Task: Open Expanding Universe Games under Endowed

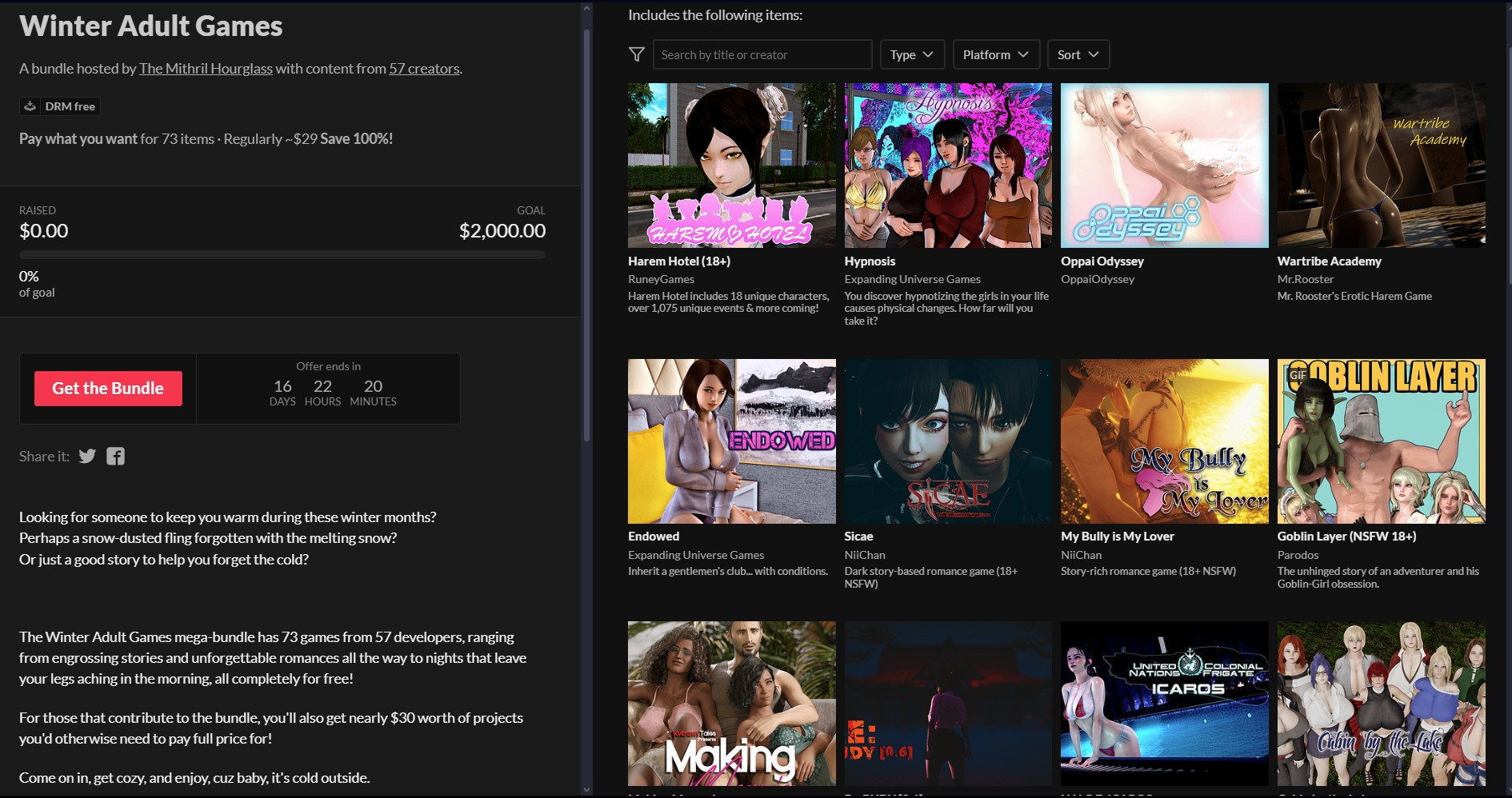Action: (696, 555)
